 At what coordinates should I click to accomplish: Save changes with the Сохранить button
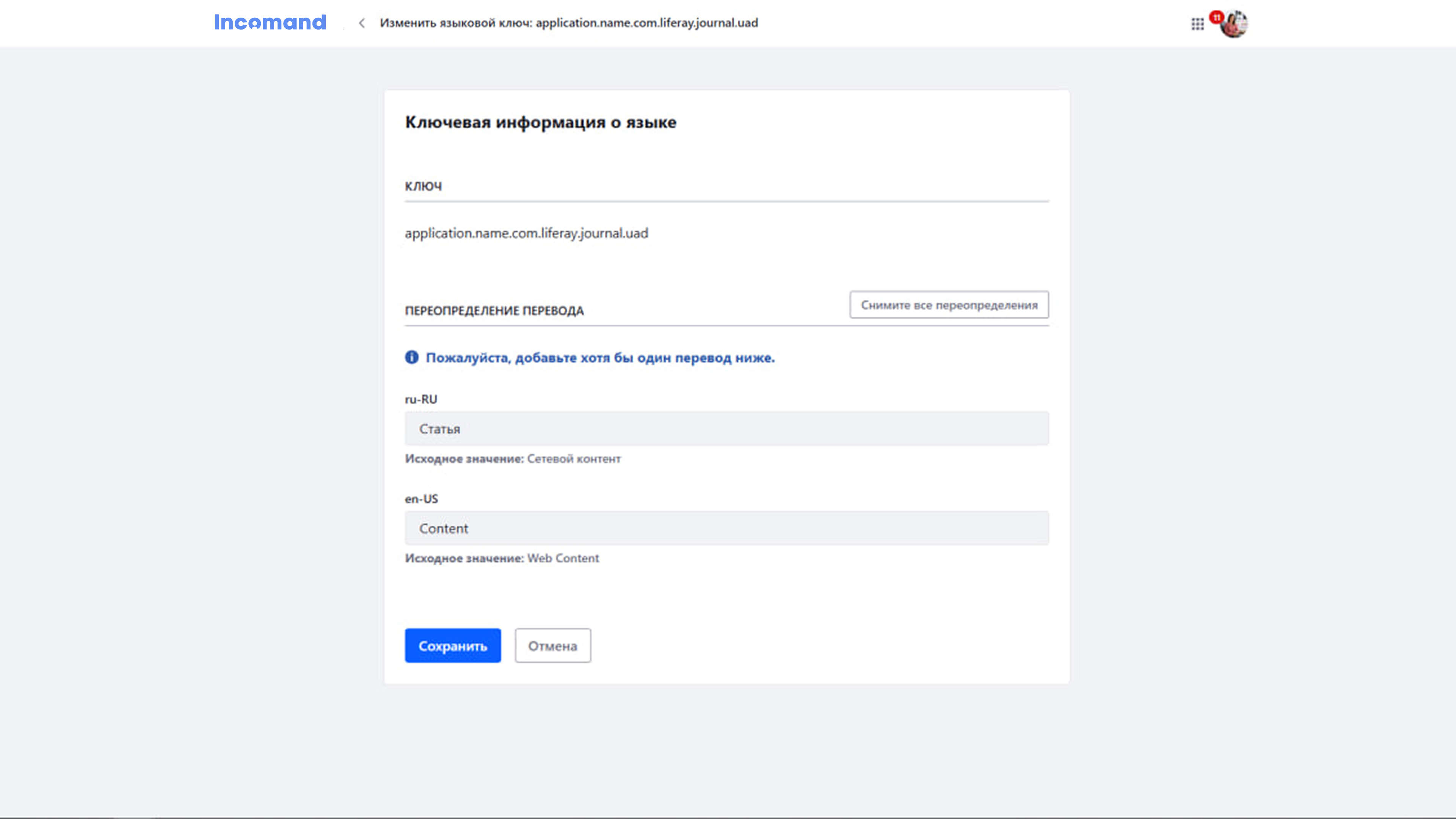click(452, 645)
